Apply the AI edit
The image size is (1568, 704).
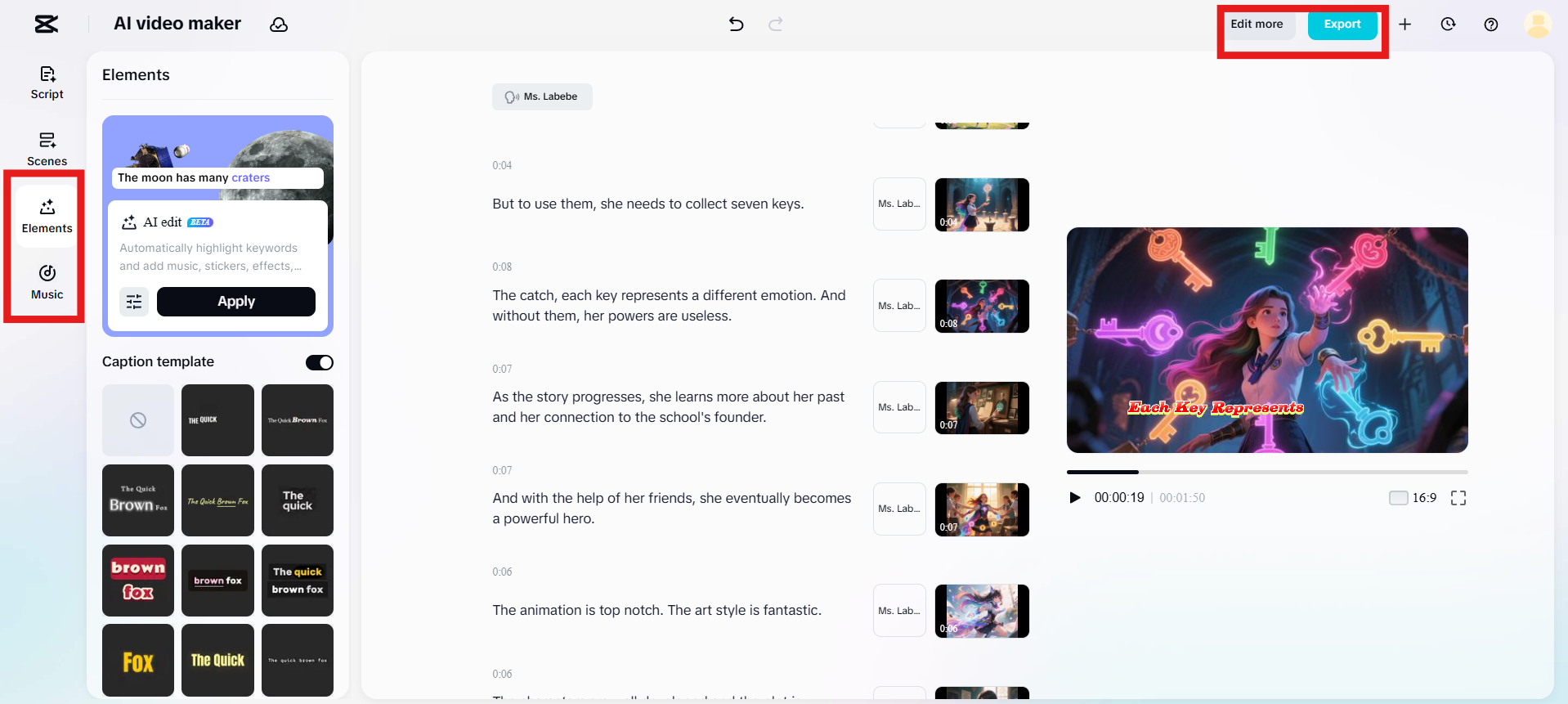[236, 302]
